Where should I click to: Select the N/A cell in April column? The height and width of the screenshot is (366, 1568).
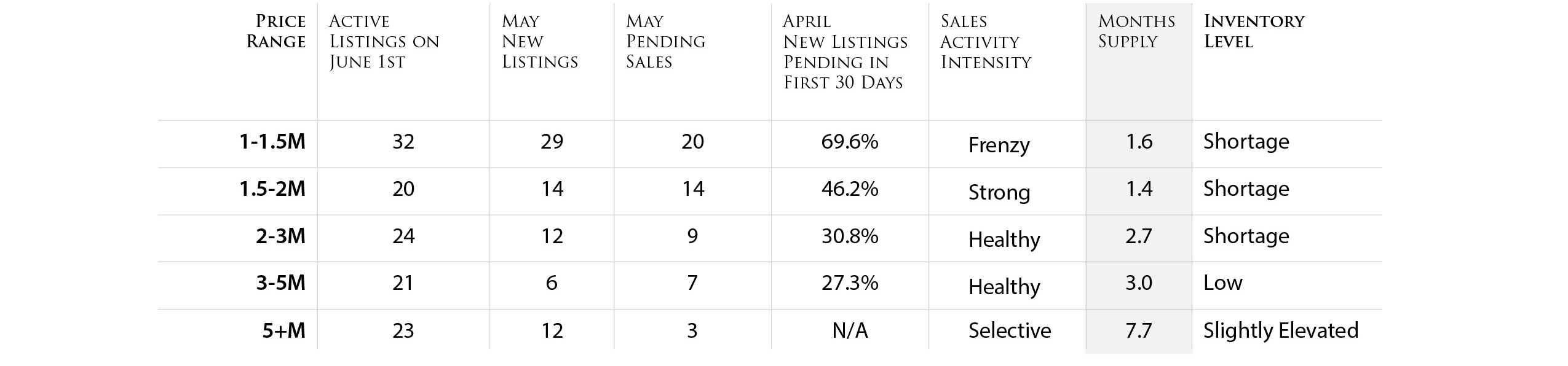850,331
